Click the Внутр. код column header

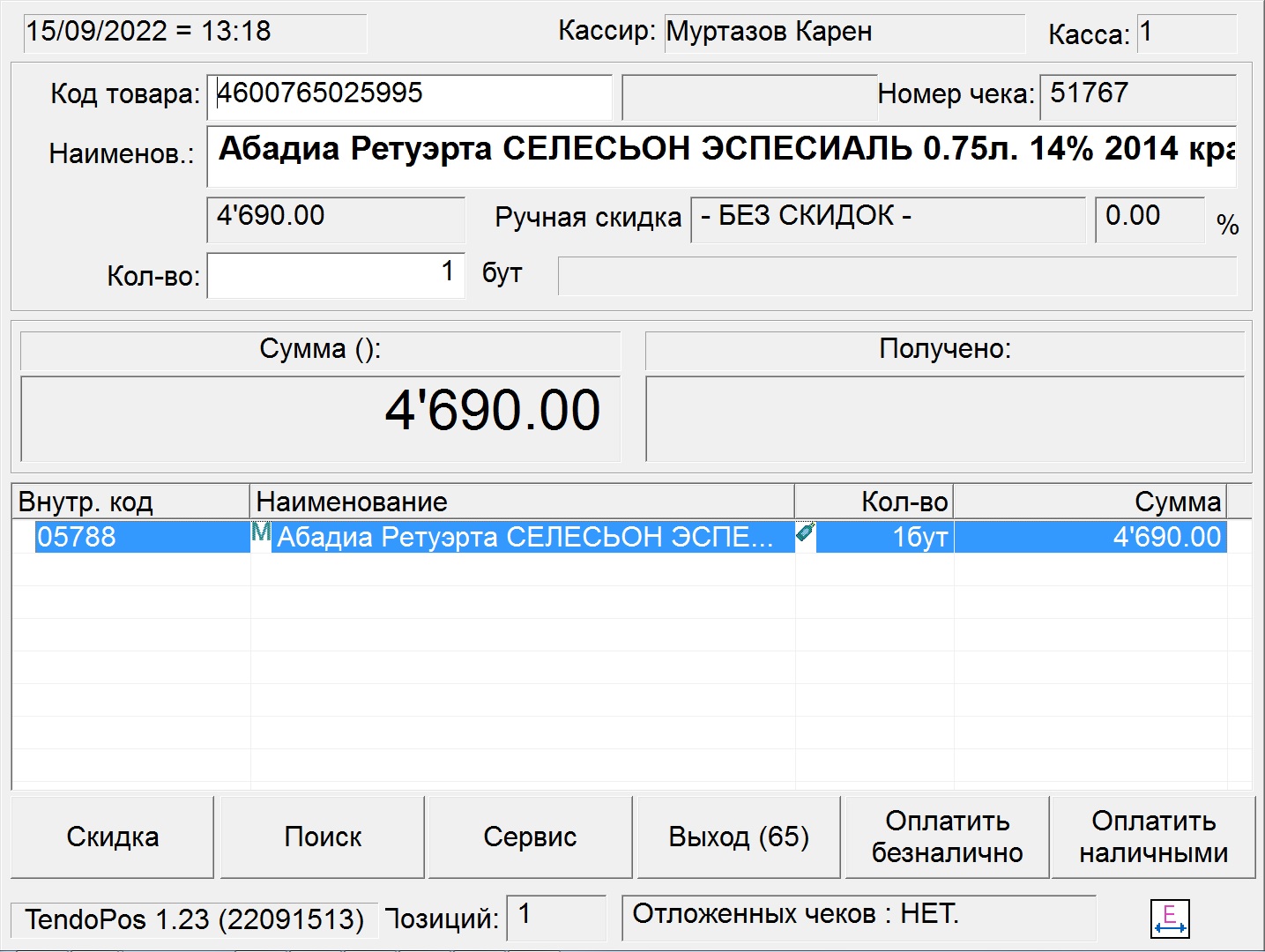click(x=131, y=502)
